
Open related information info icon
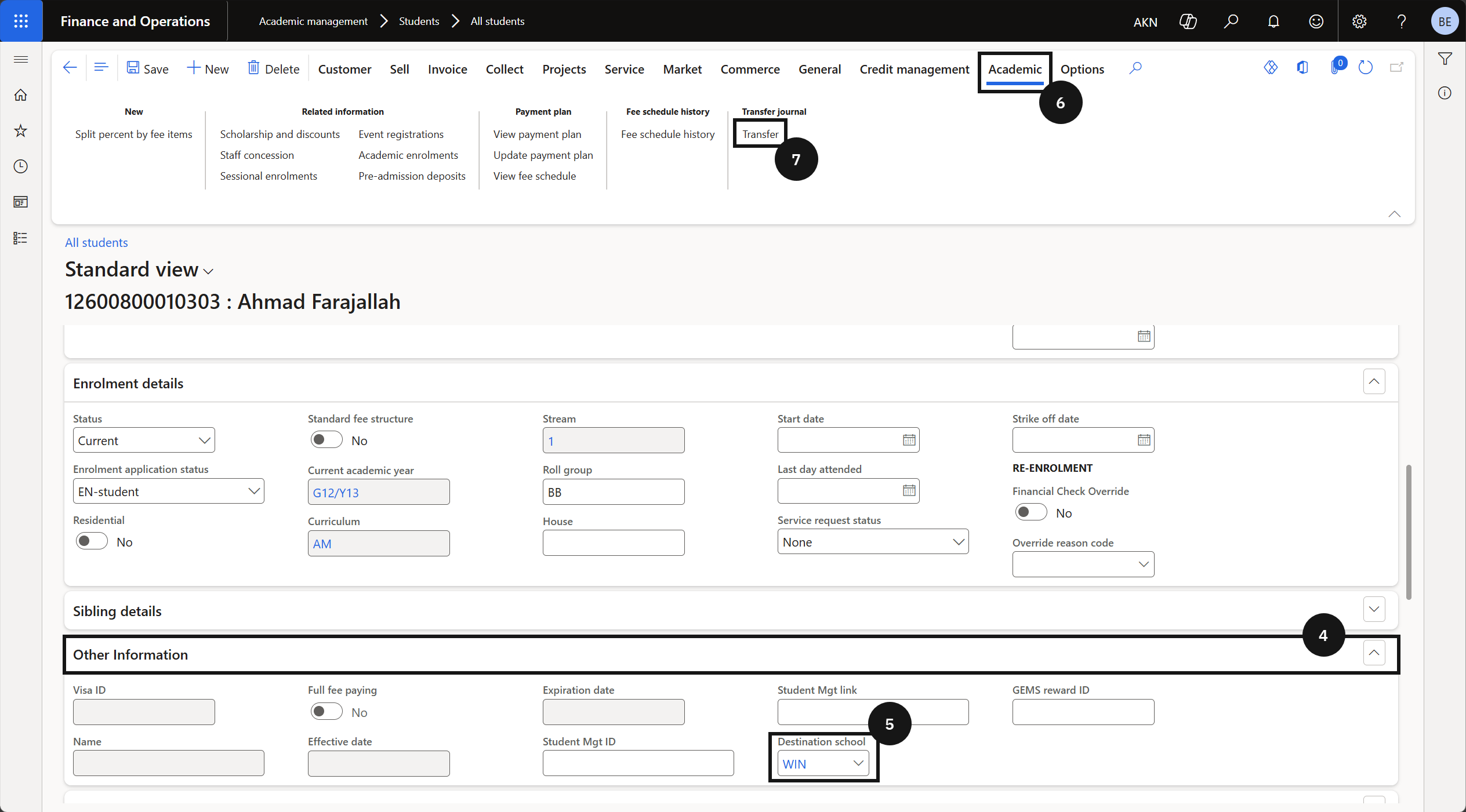1445,93
